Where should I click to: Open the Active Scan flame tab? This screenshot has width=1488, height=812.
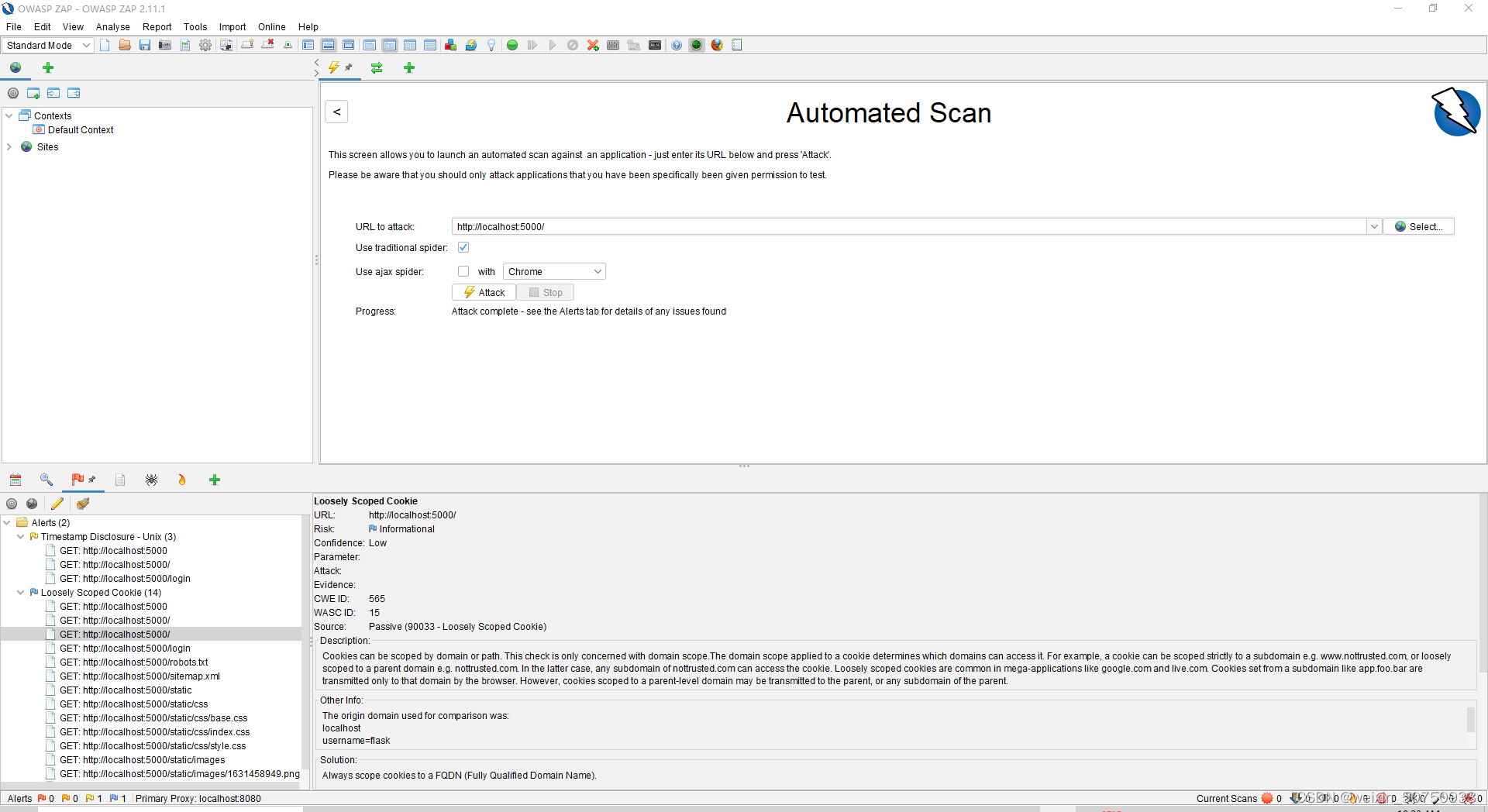pyautogui.click(x=182, y=480)
